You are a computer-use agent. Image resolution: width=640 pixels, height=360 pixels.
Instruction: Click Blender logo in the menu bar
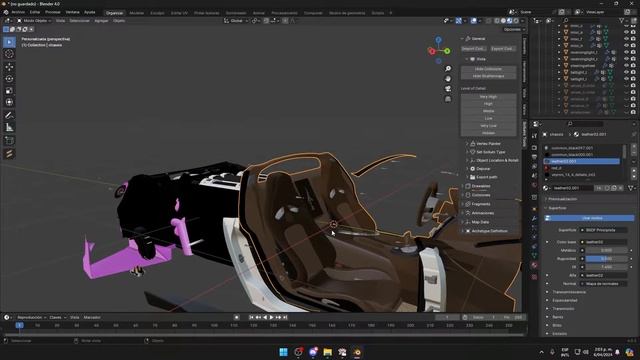tap(6, 12)
